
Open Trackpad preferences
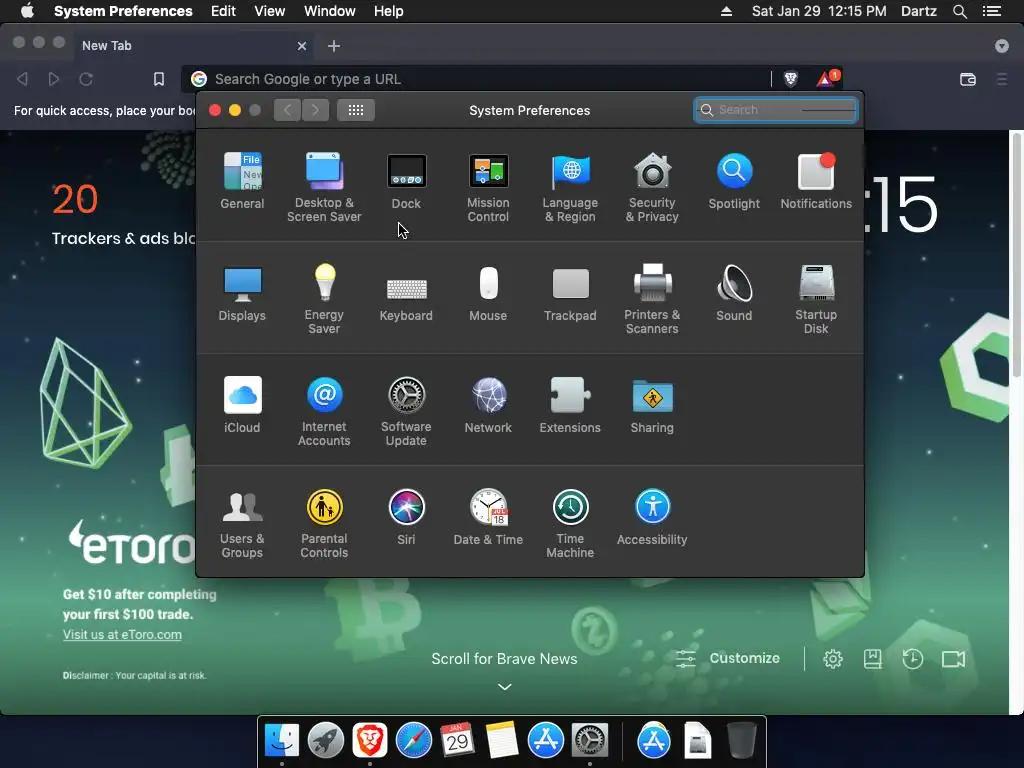[x=570, y=293]
